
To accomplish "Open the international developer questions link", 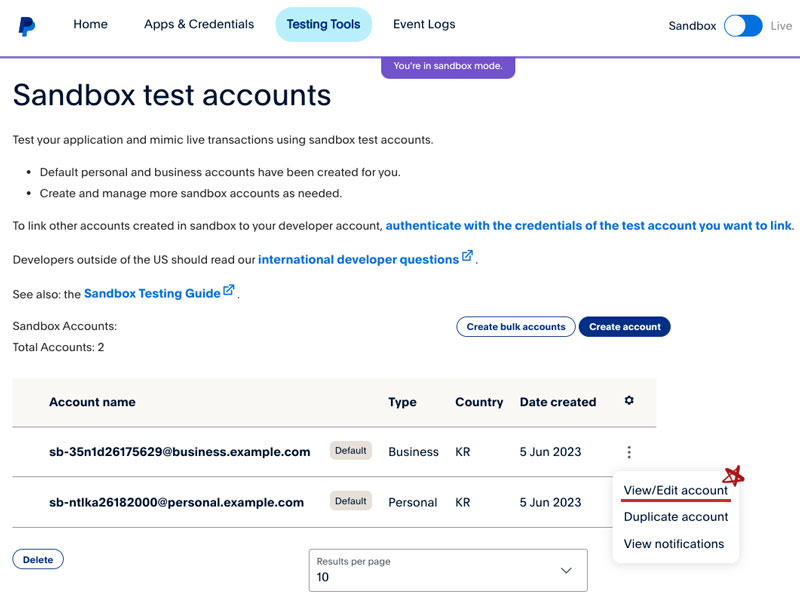I will (x=358, y=259).
